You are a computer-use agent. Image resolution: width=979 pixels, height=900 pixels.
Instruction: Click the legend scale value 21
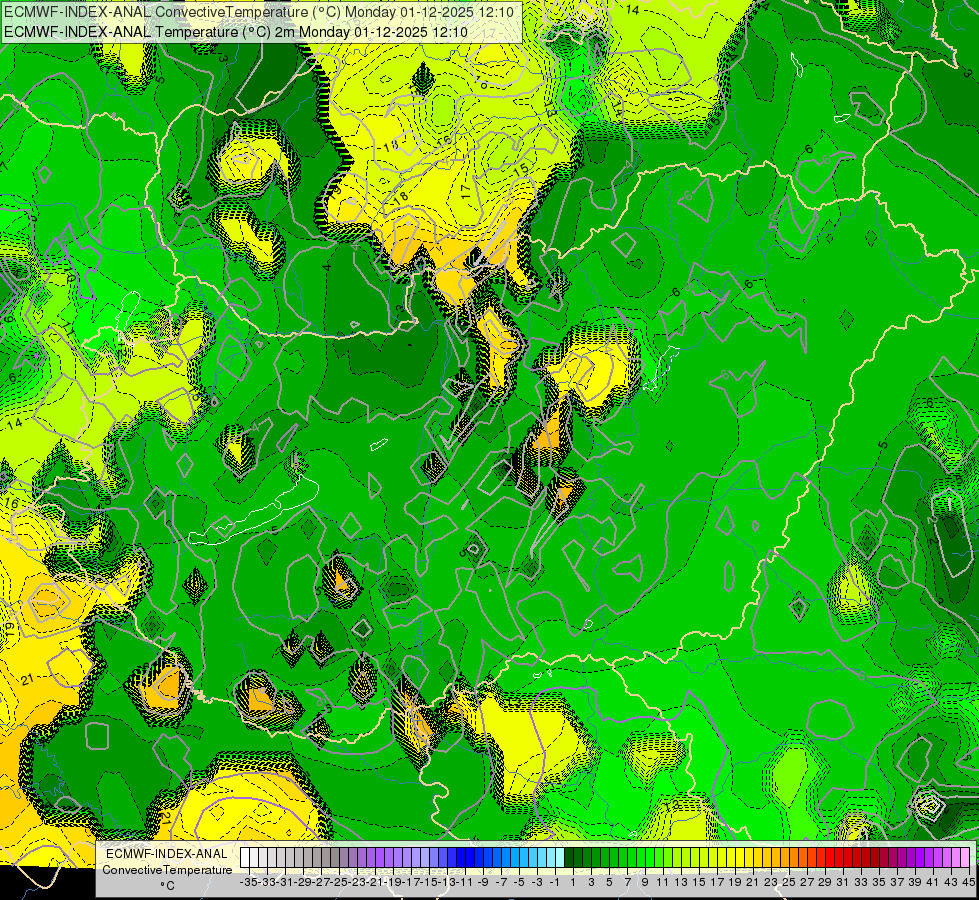[x=753, y=883]
